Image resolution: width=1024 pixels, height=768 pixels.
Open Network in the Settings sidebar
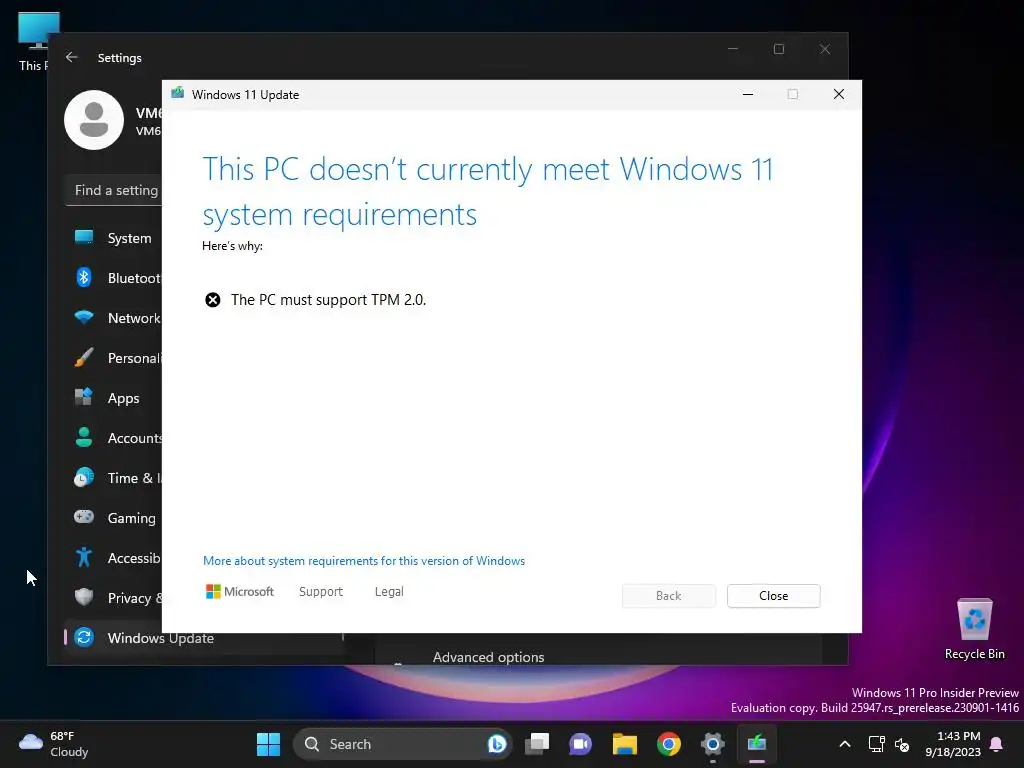112,318
